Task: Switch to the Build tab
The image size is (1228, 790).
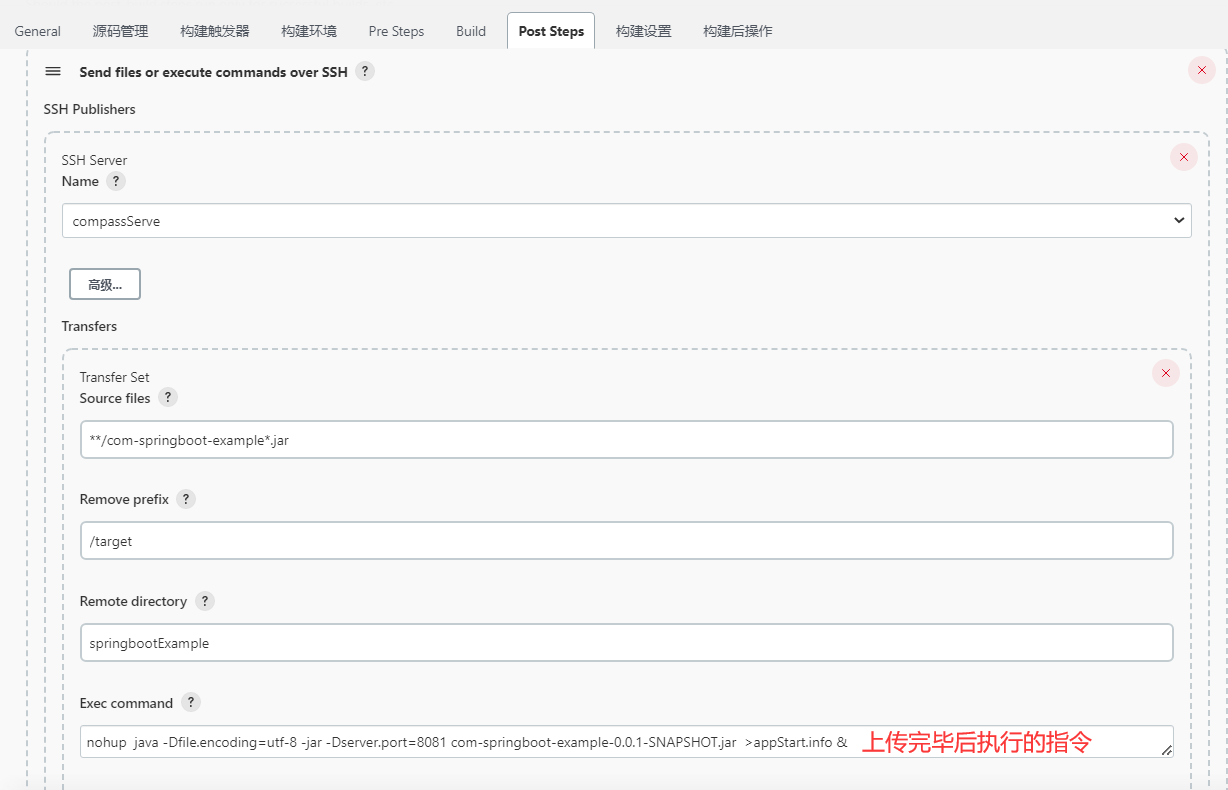Action: click(x=471, y=31)
